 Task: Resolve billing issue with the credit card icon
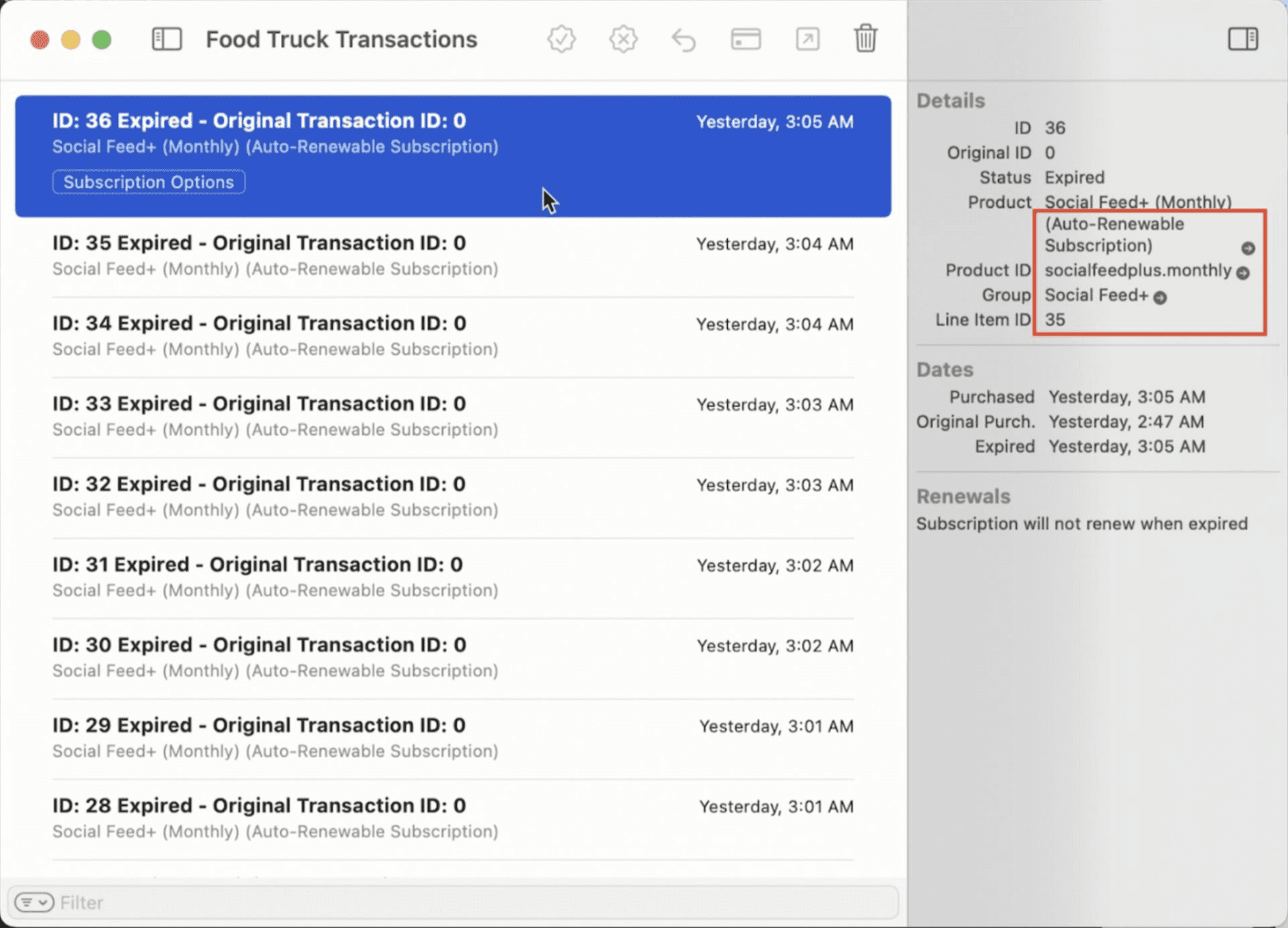[745, 39]
